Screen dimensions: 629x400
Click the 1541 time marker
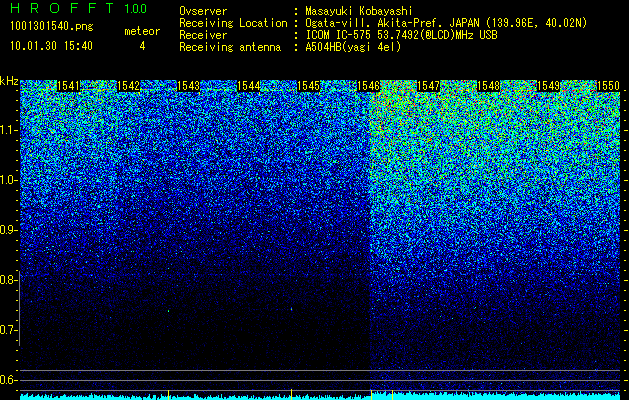tap(69, 86)
